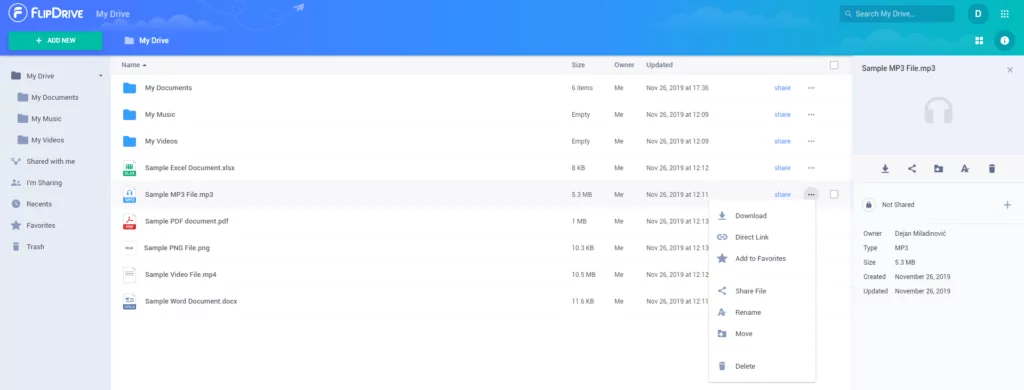The width and height of the screenshot is (1024, 390).
Task: Open the My Documents more-options dots
Action: (811, 88)
